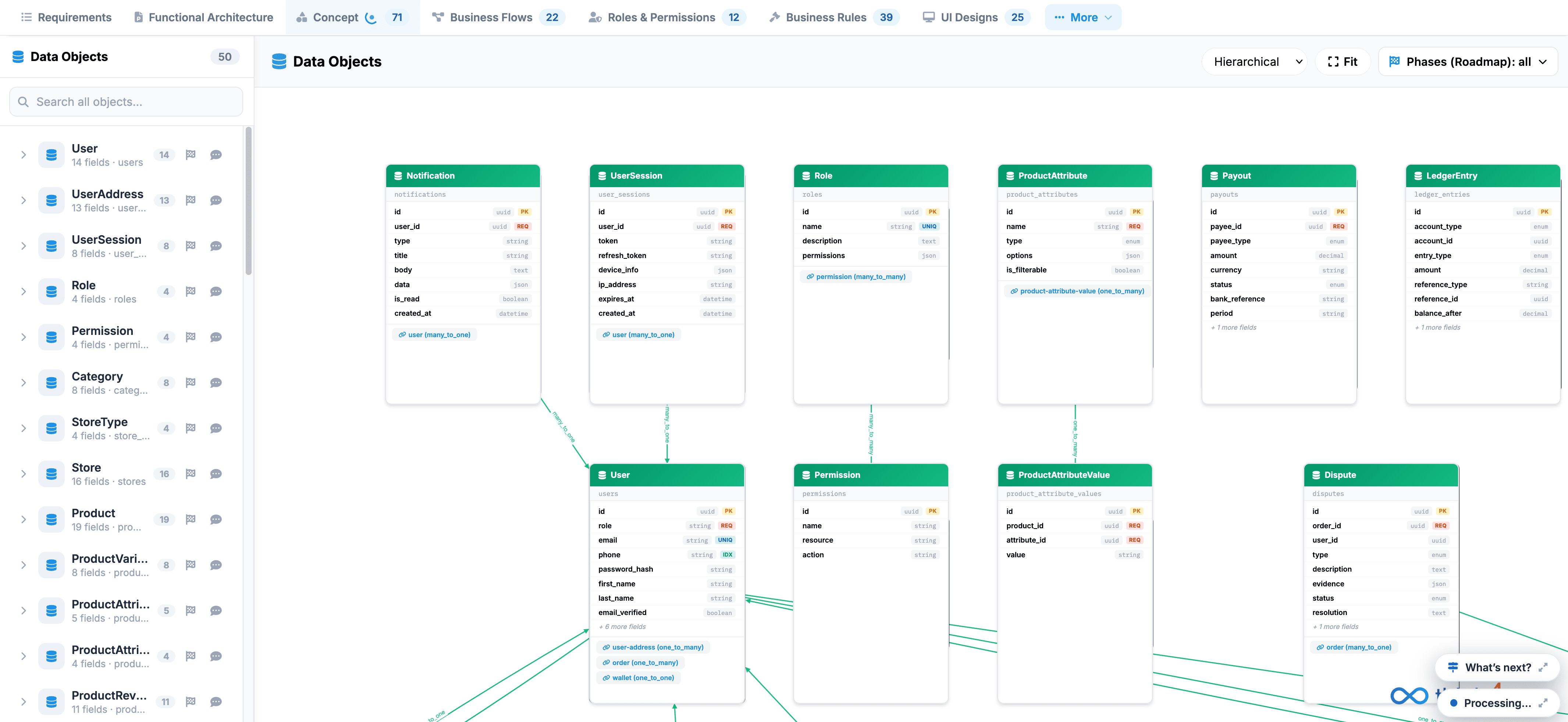Expand the Store object chevron
1568x722 pixels.
23,474
